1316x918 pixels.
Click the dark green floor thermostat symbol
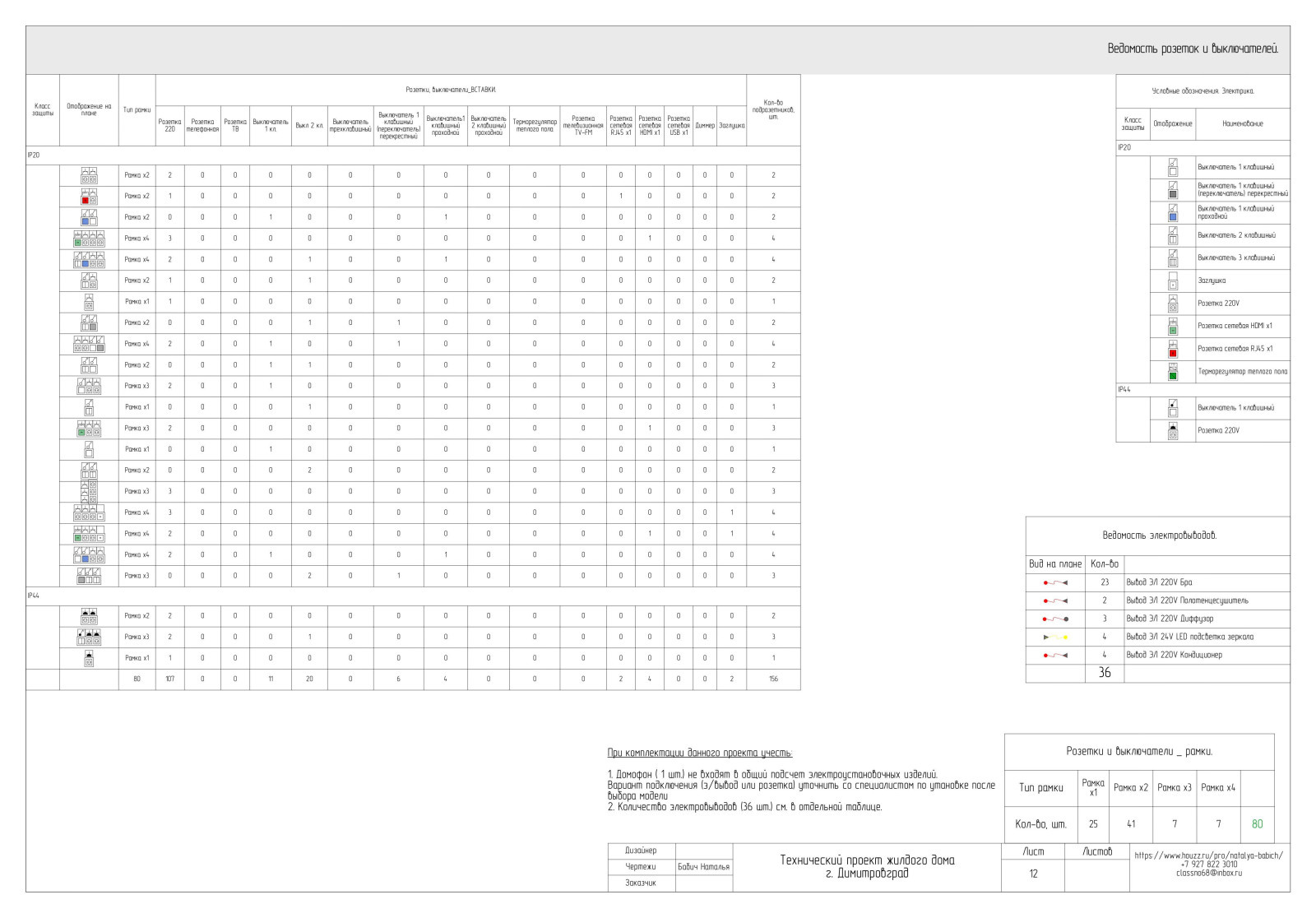coord(1173,372)
